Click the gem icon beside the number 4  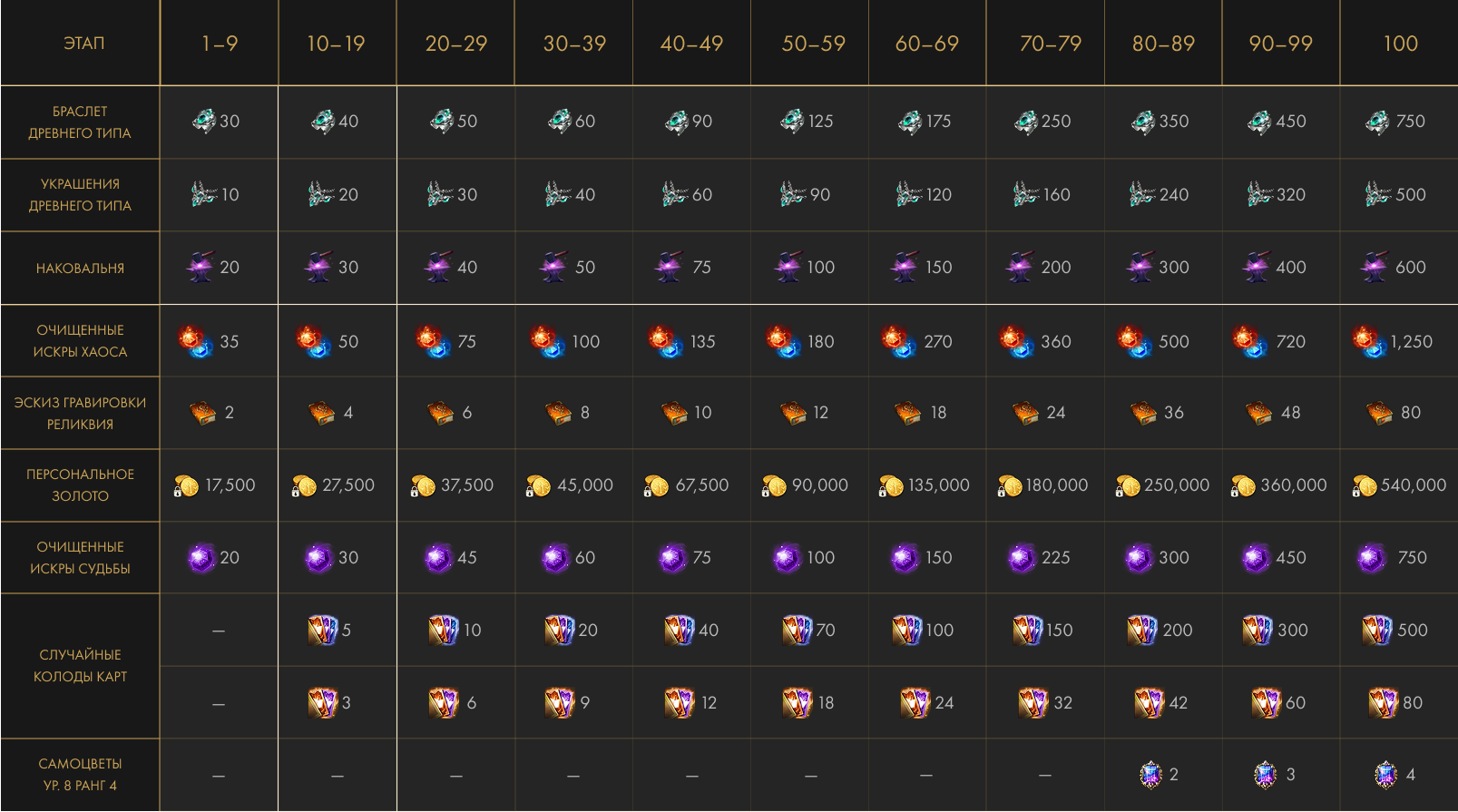(x=1385, y=774)
